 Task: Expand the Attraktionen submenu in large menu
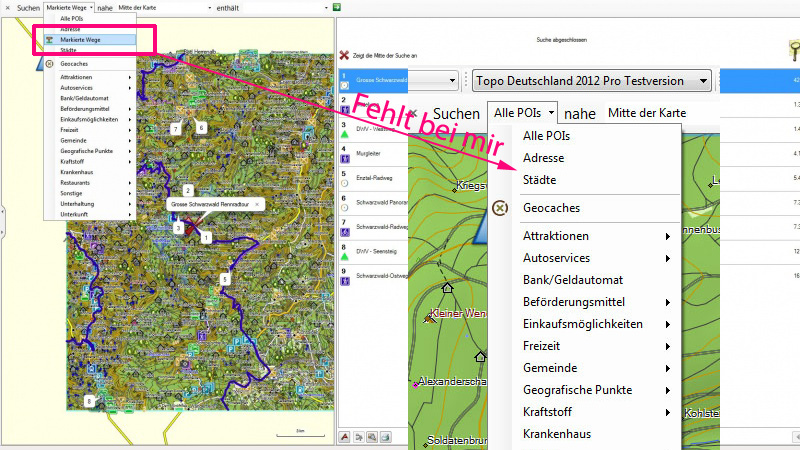[x=667, y=236]
